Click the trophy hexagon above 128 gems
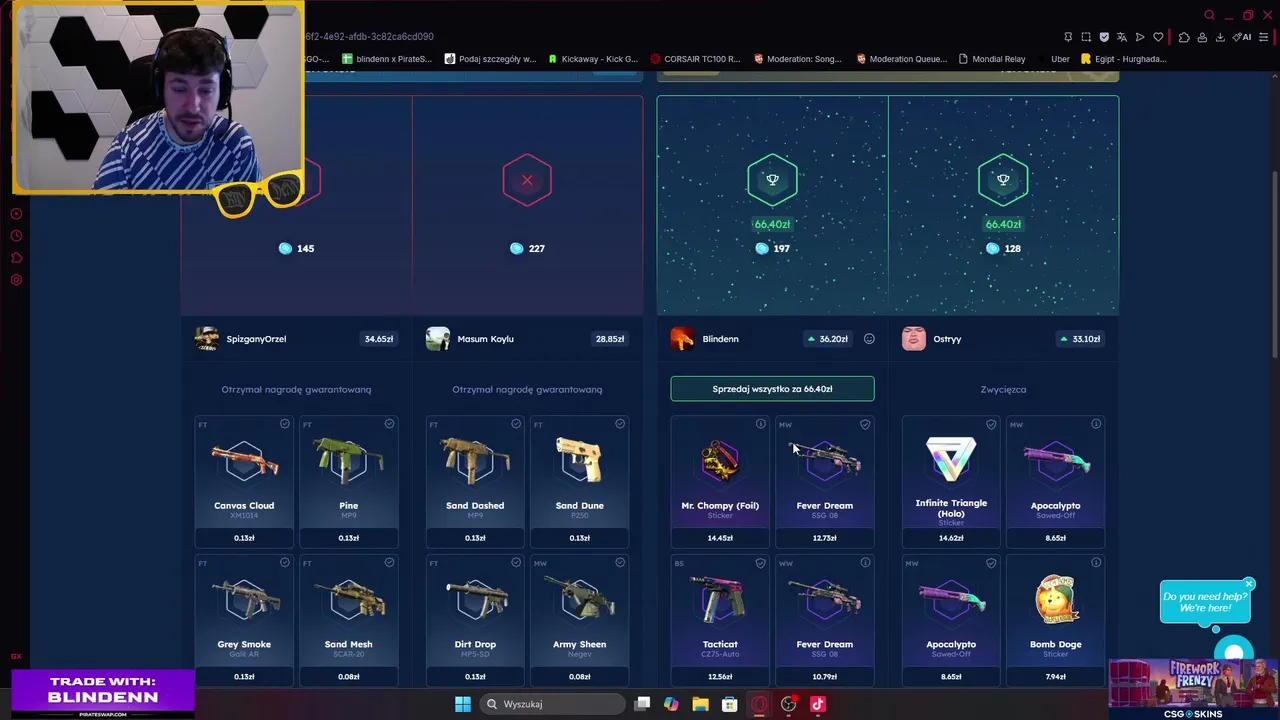Screen dimensions: 1280x720 point(1003,180)
